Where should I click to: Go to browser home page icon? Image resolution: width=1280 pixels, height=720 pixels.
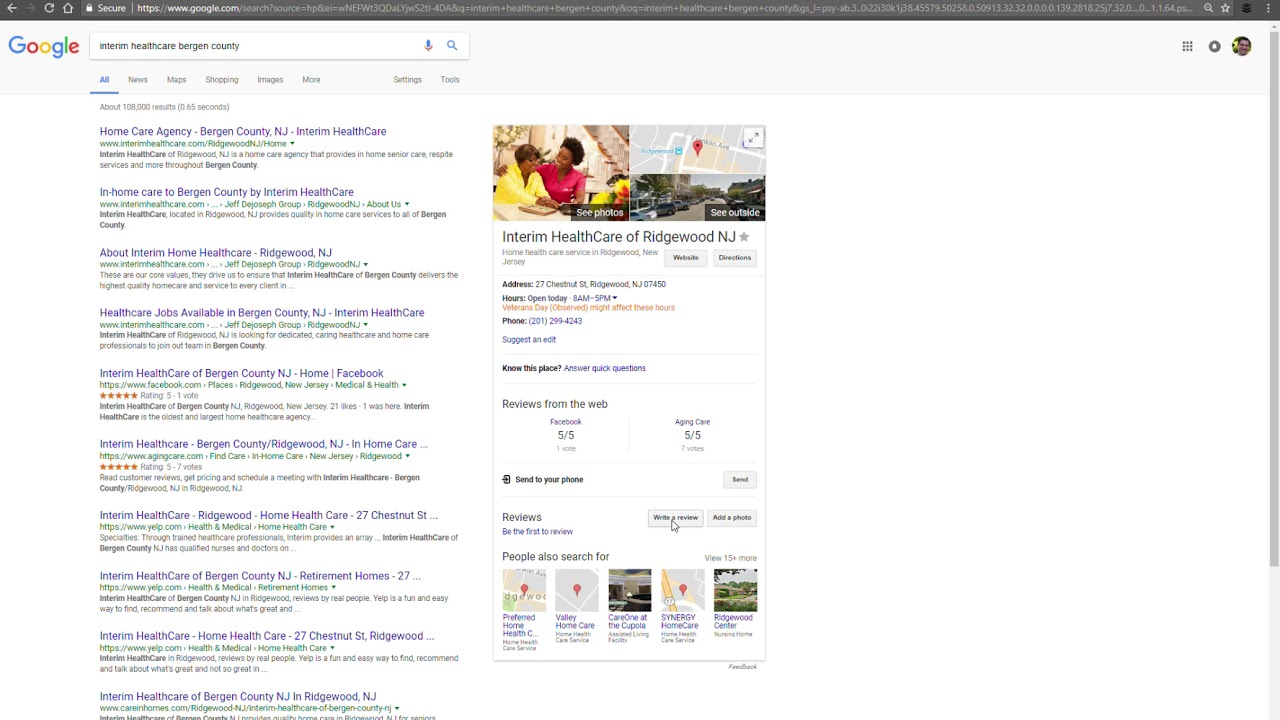[x=68, y=8]
